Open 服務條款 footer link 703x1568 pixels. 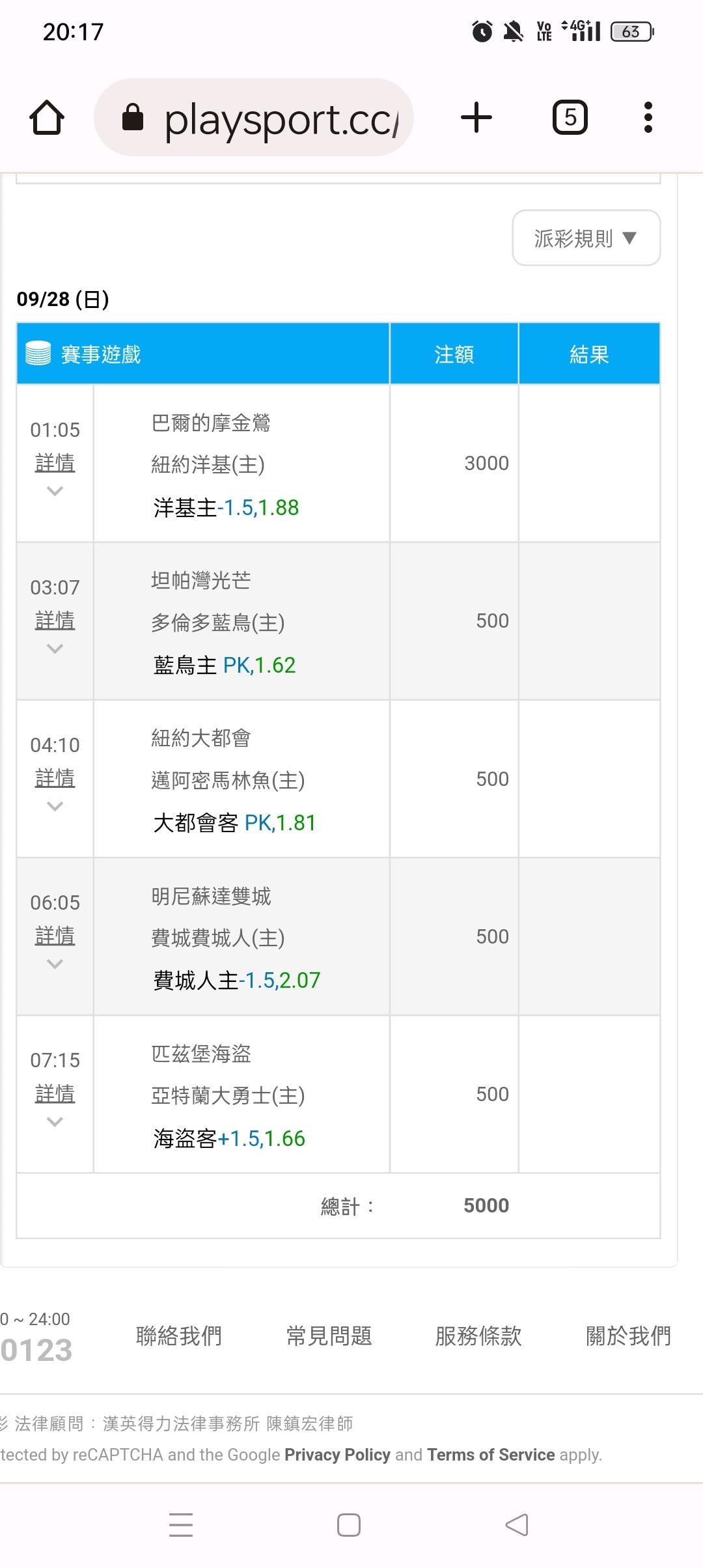[x=478, y=1336]
